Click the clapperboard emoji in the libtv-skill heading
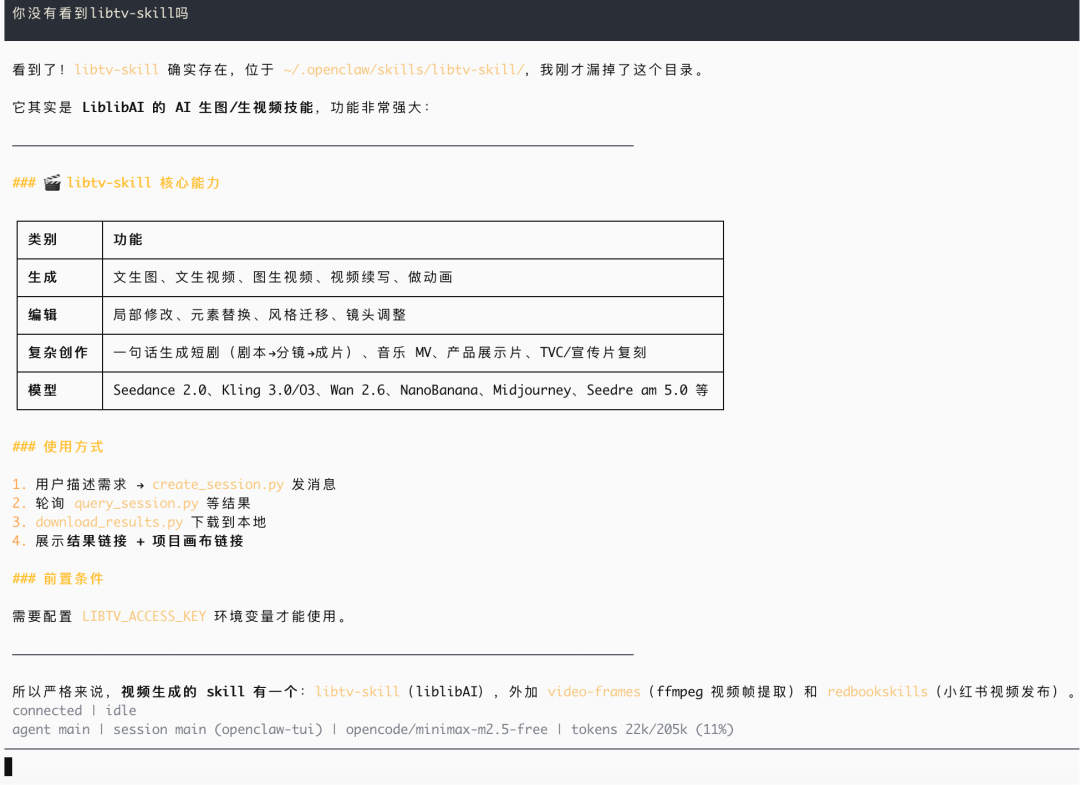Viewport: 1080px width, 785px height. coord(52,182)
